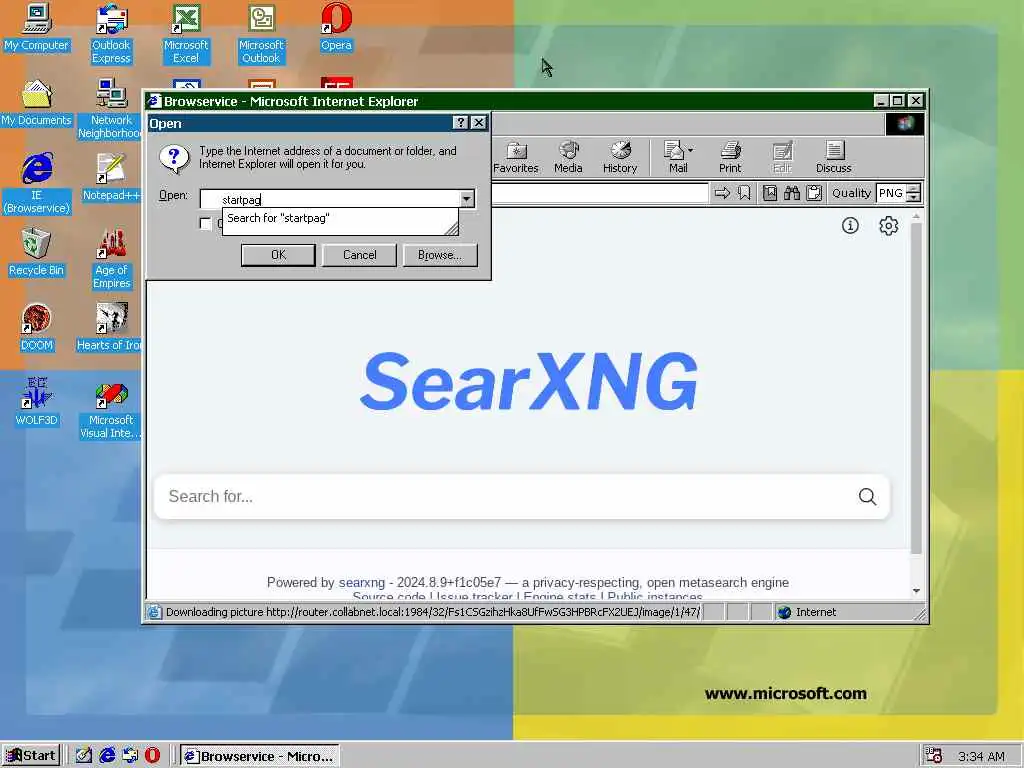Open the Favorites toolbar button
This screenshot has width=1024, height=768.
pyautogui.click(x=515, y=157)
